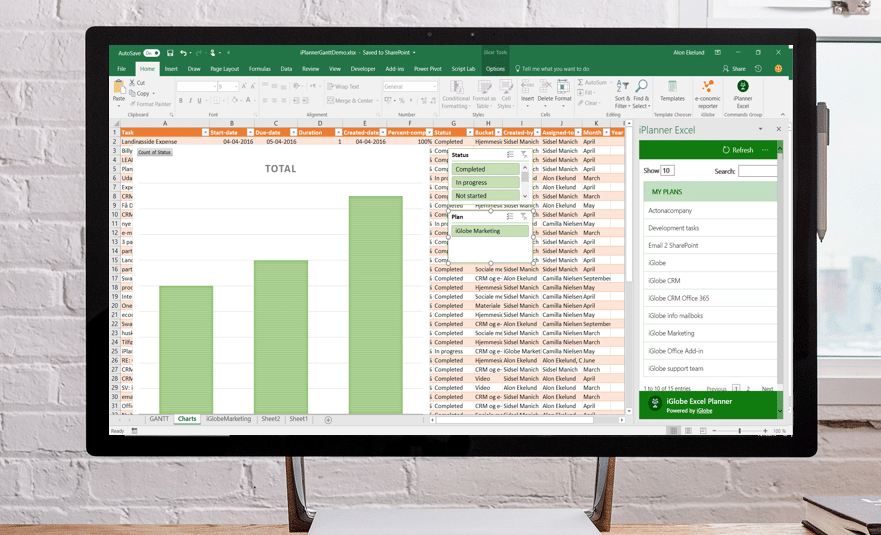Click the Copy icon

coord(133,93)
